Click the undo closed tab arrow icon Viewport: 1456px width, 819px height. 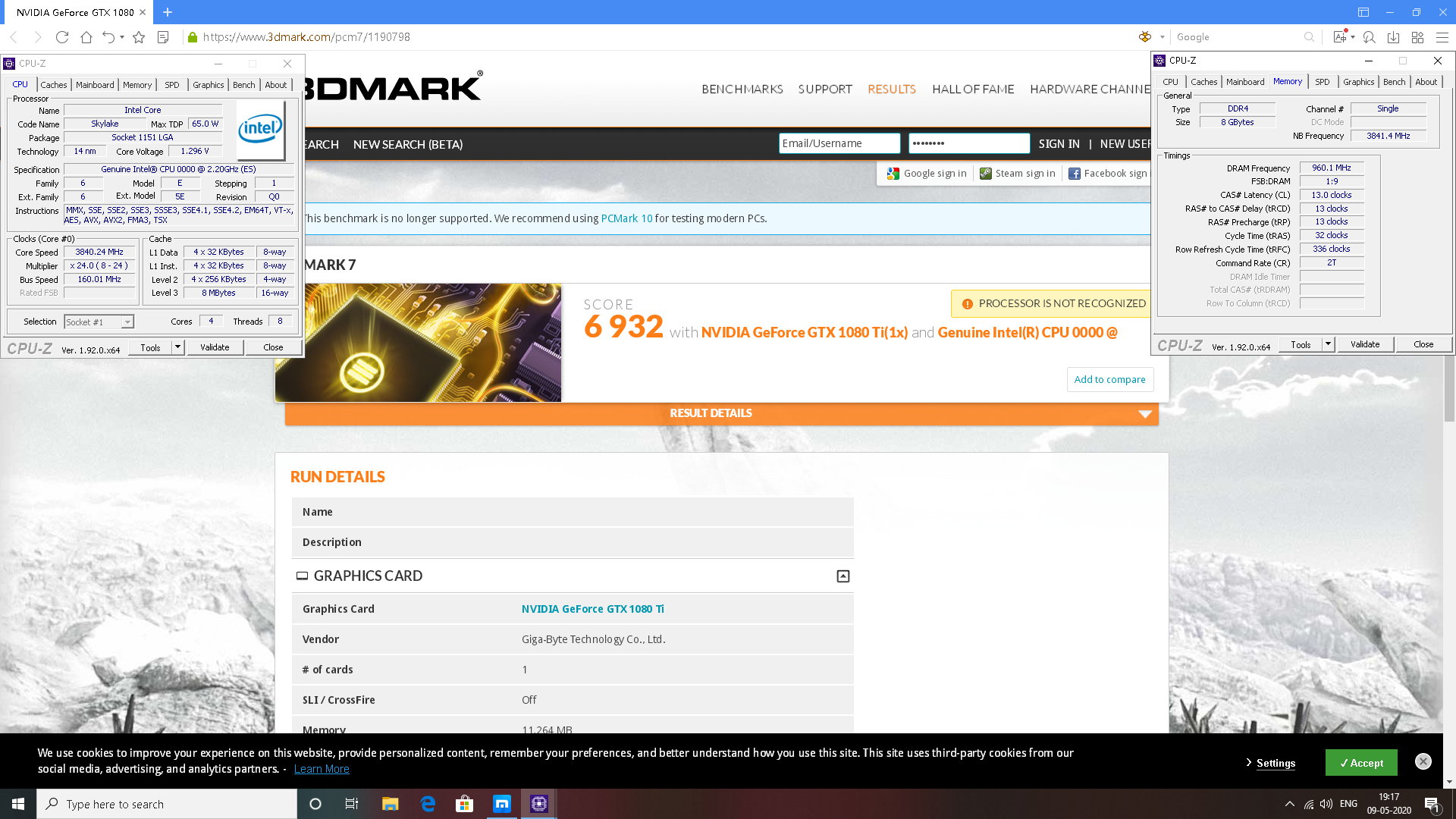point(108,37)
